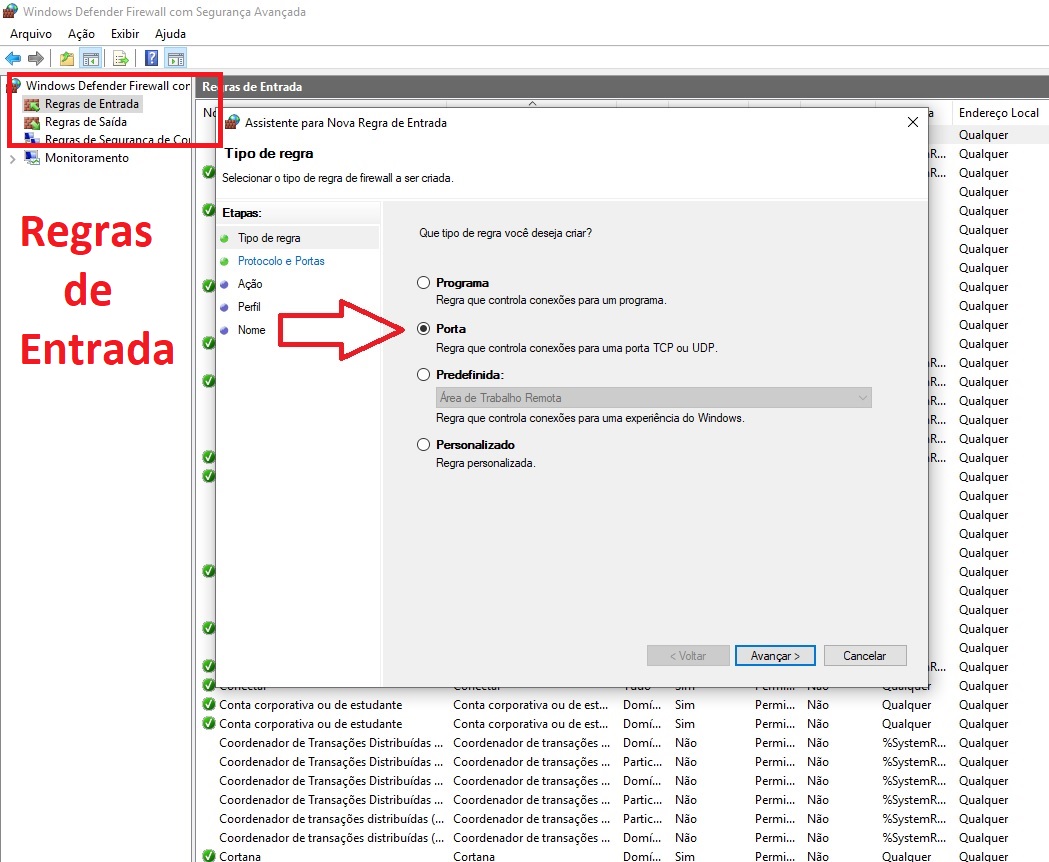This screenshot has height=862, width=1049.
Task: Click the Domí... profile cell in Cortana row
Action: 642,856
